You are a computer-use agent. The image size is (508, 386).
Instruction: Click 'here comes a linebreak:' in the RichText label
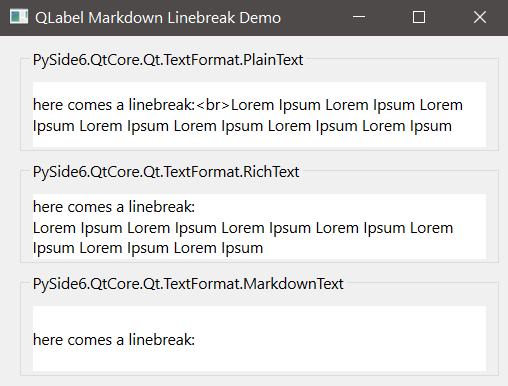(114, 207)
